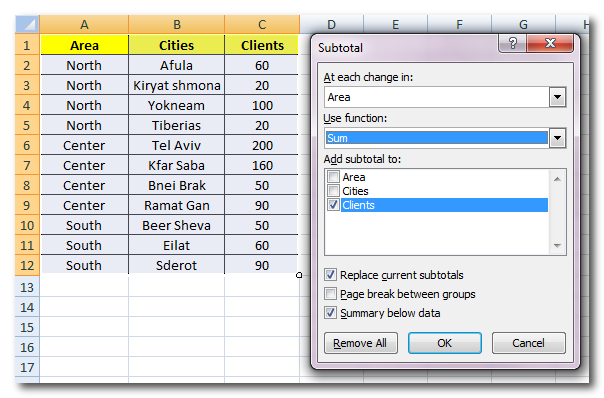Click the Cities header cell

(x=176, y=45)
